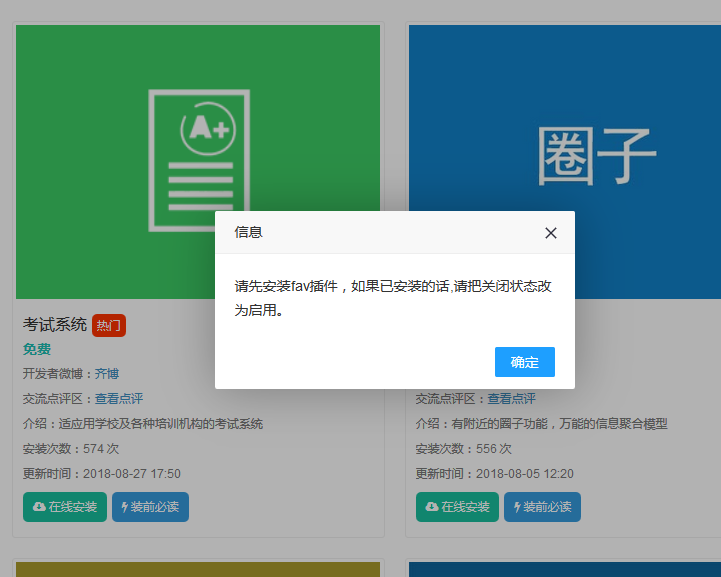
Task: Click the 2018-08-05 12:20 update time text
Action: [524, 474]
